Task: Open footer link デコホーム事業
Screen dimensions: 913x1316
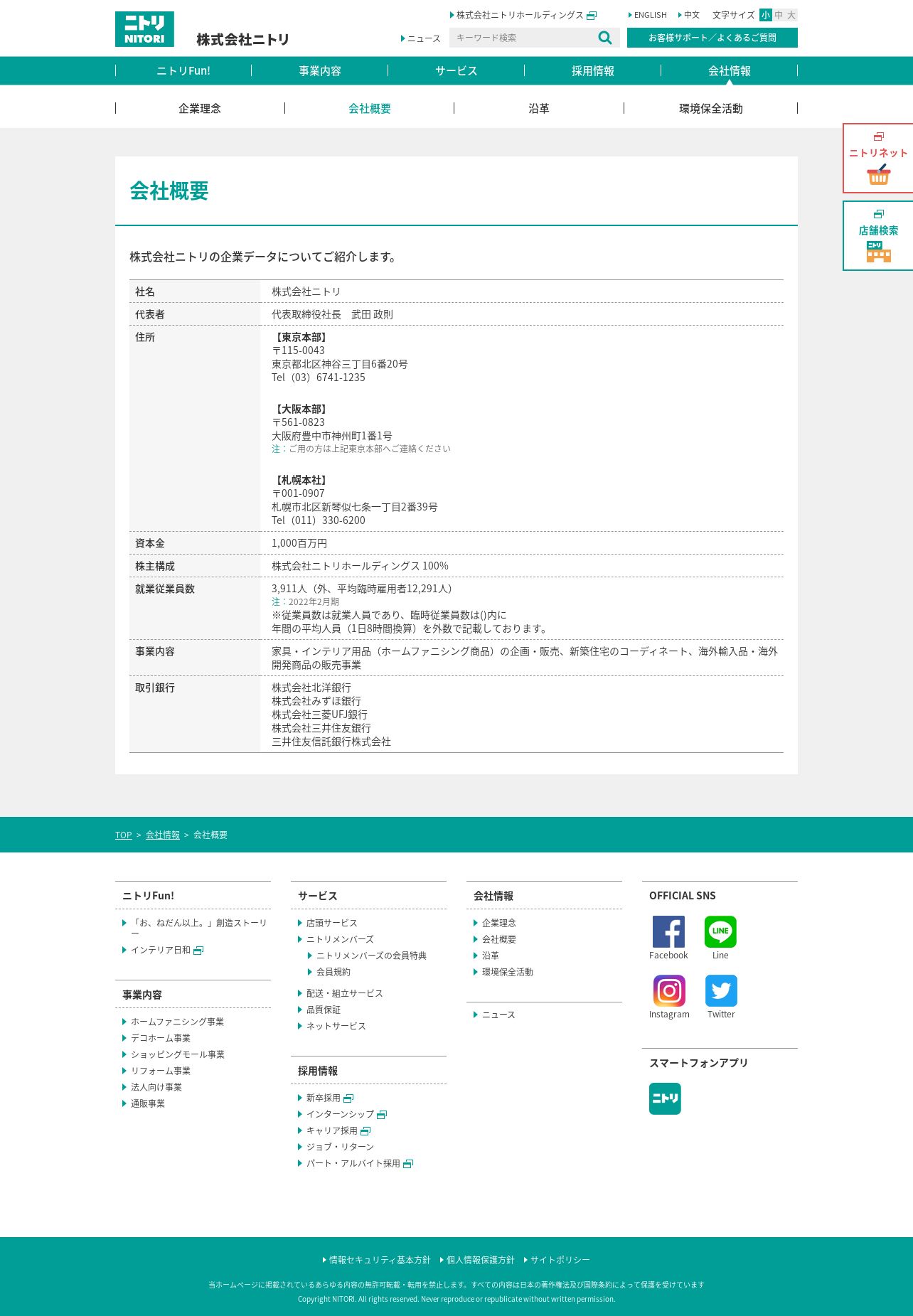Action: (x=161, y=1038)
